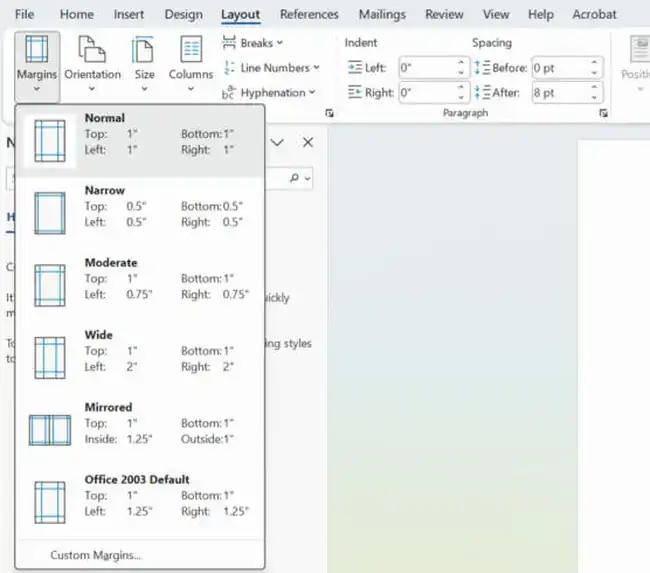
Task: Open the File tab
Action: tap(24, 15)
